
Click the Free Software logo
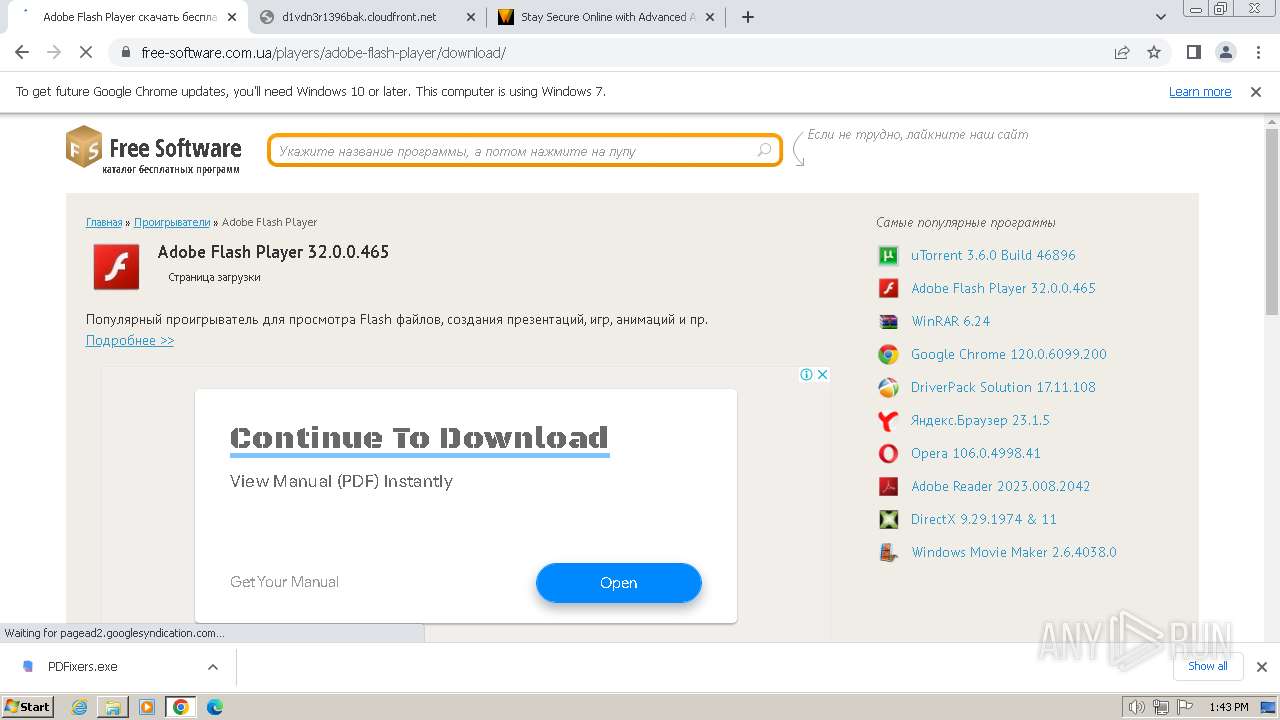154,150
